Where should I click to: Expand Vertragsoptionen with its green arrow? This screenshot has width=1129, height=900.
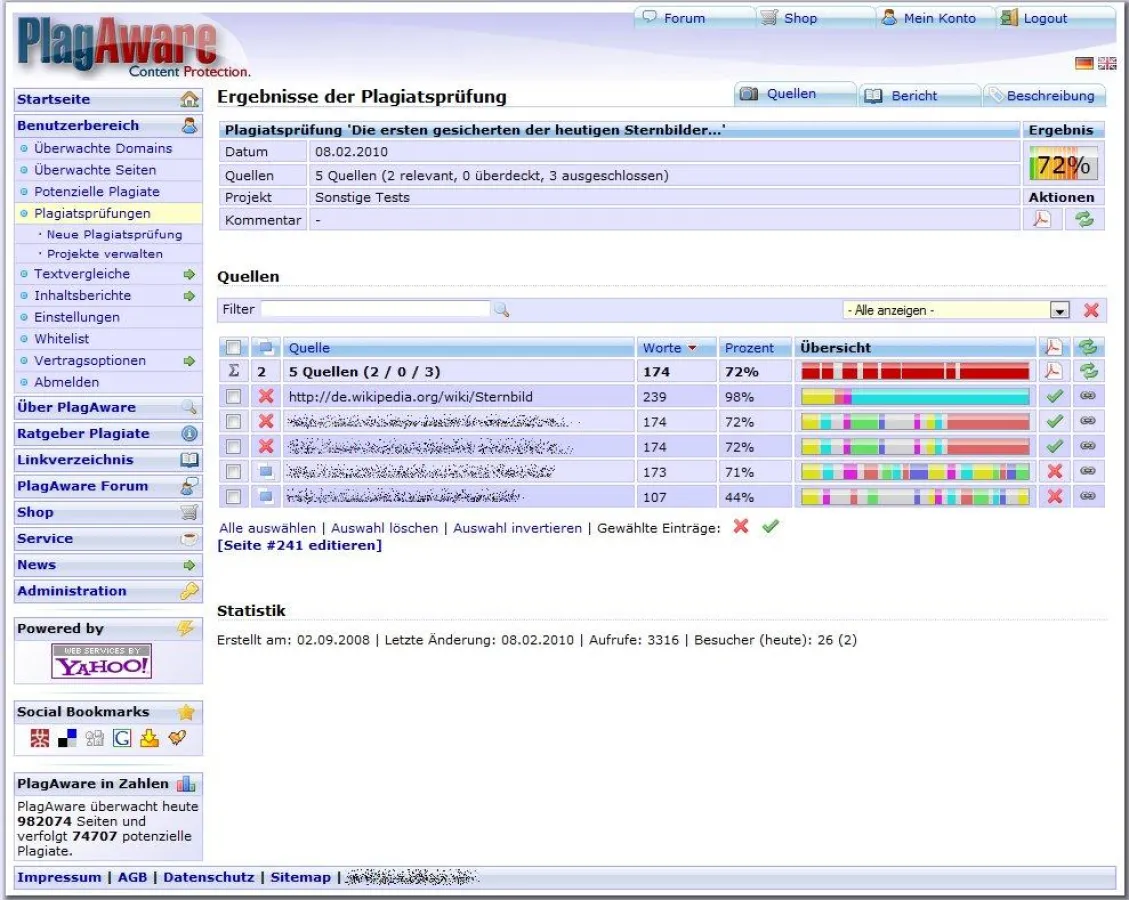click(189, 361)
